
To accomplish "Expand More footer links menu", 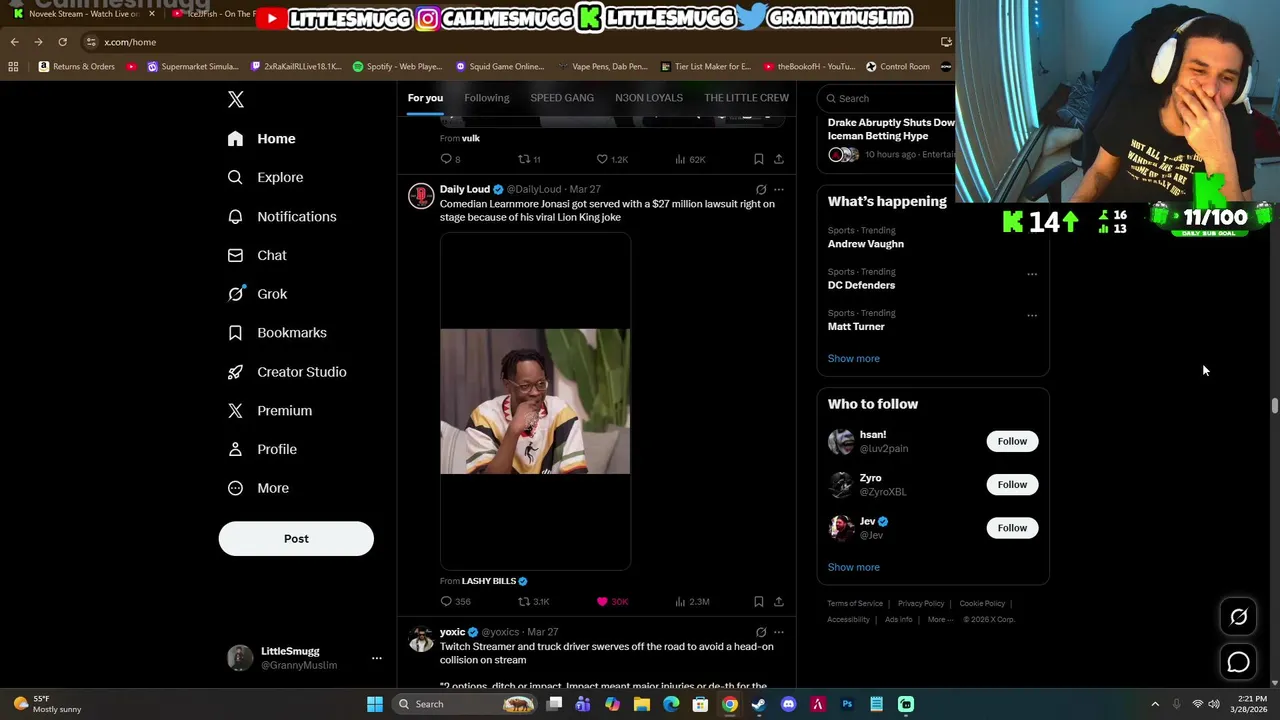I will [939, 620].
